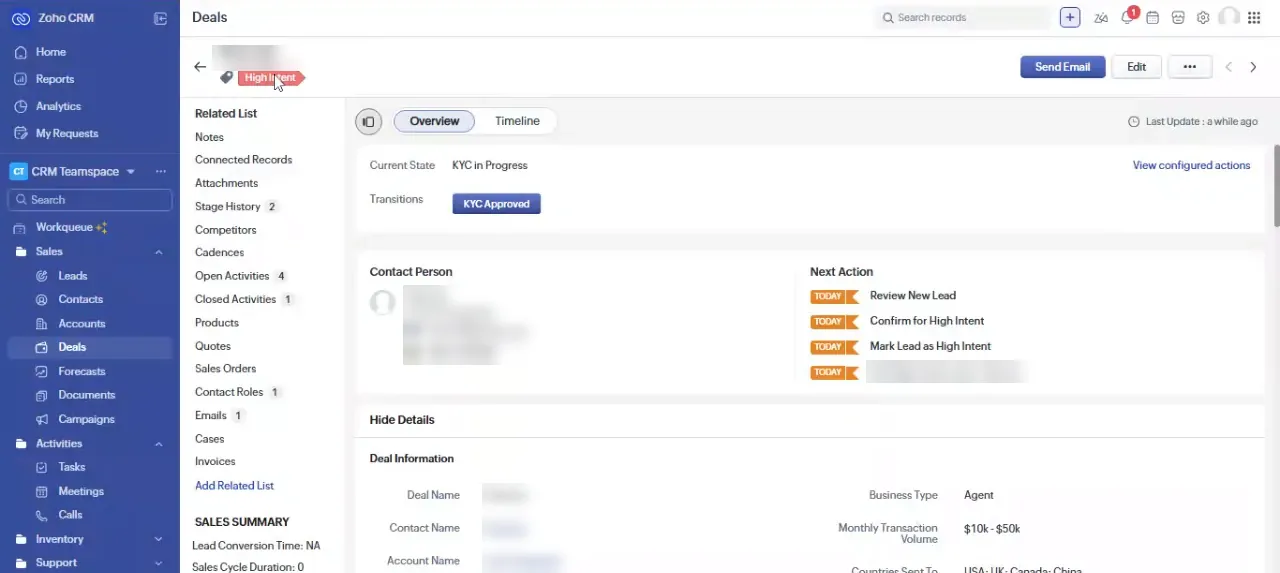
Task: Click Hide Details toggle
Action: click(x=402, y=420)
